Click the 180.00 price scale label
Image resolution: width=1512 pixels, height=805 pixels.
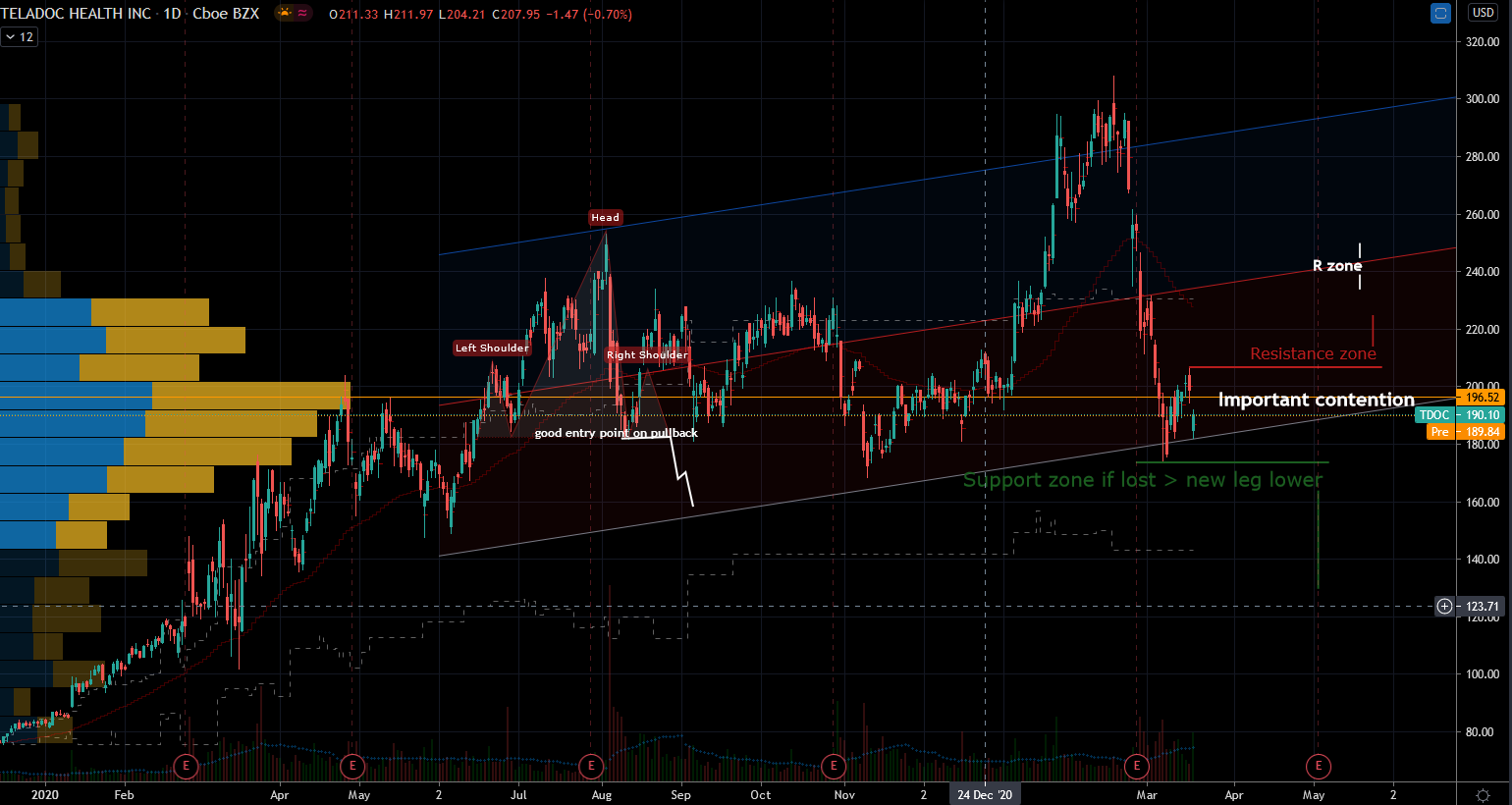tap(1483, 445)
